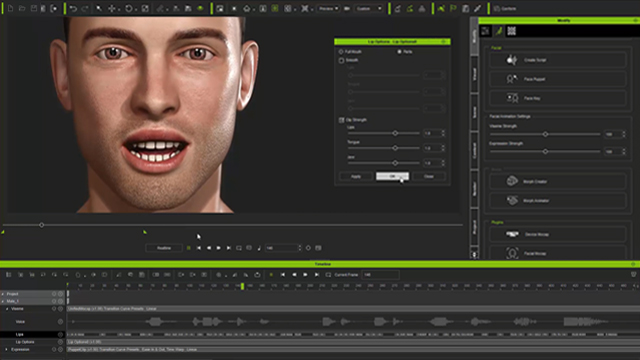Open Device Mocap plugin
This screenshot has height=360, width=640.
[x=558, y=234]
